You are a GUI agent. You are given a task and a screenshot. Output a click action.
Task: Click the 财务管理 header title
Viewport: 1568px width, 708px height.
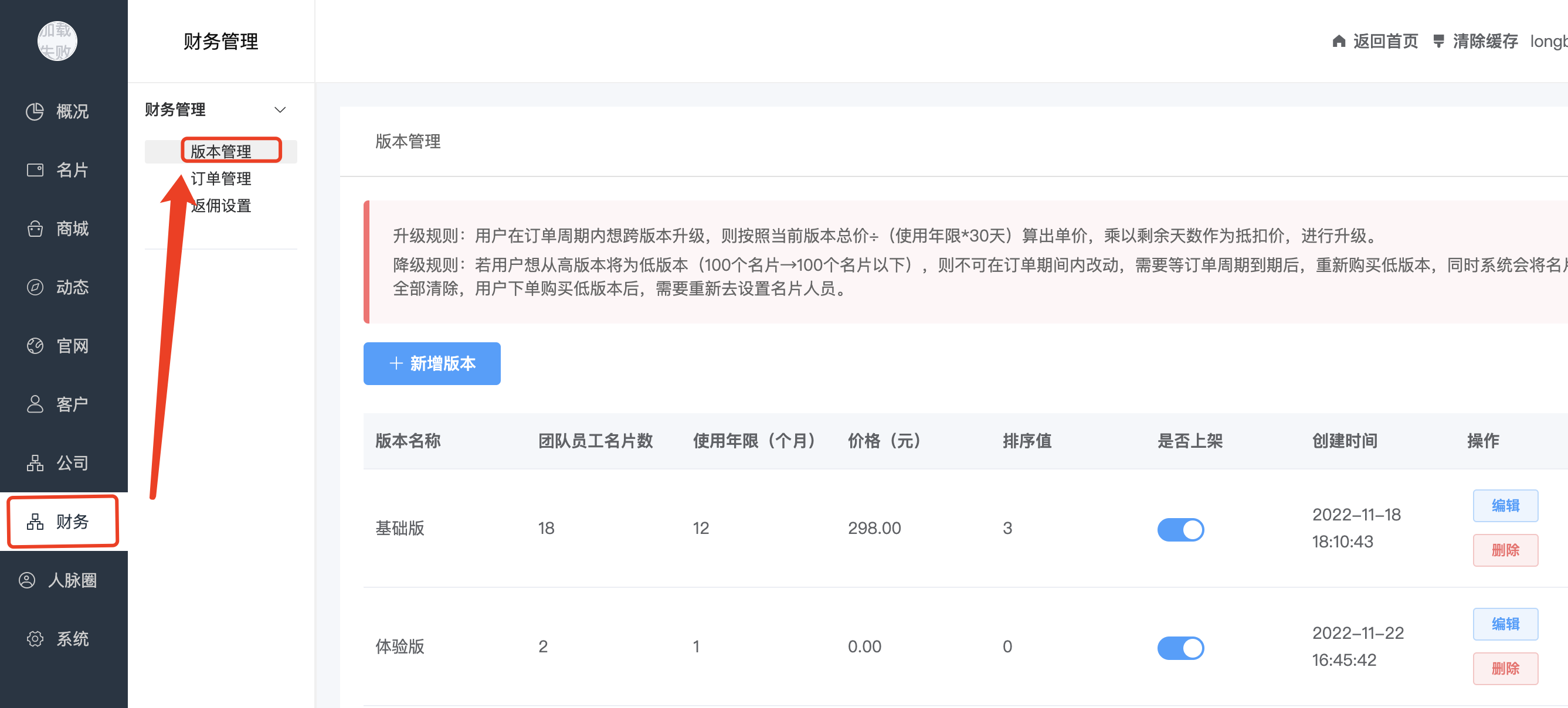point(221,42)
